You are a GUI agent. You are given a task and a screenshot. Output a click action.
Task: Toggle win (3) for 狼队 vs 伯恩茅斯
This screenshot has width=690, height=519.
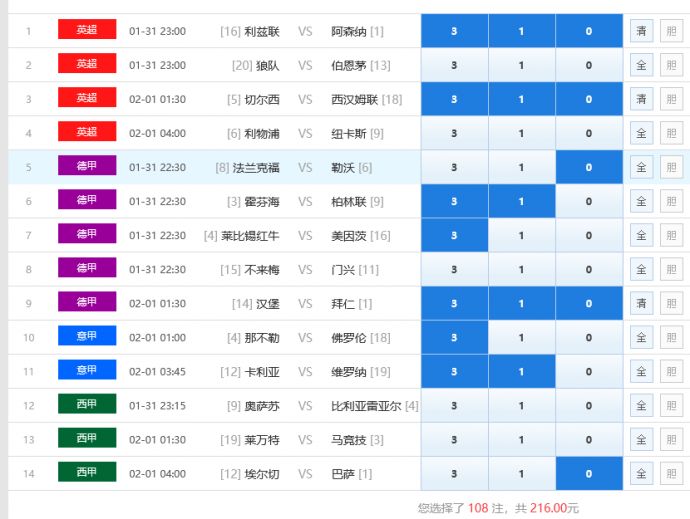pos(454,65)
